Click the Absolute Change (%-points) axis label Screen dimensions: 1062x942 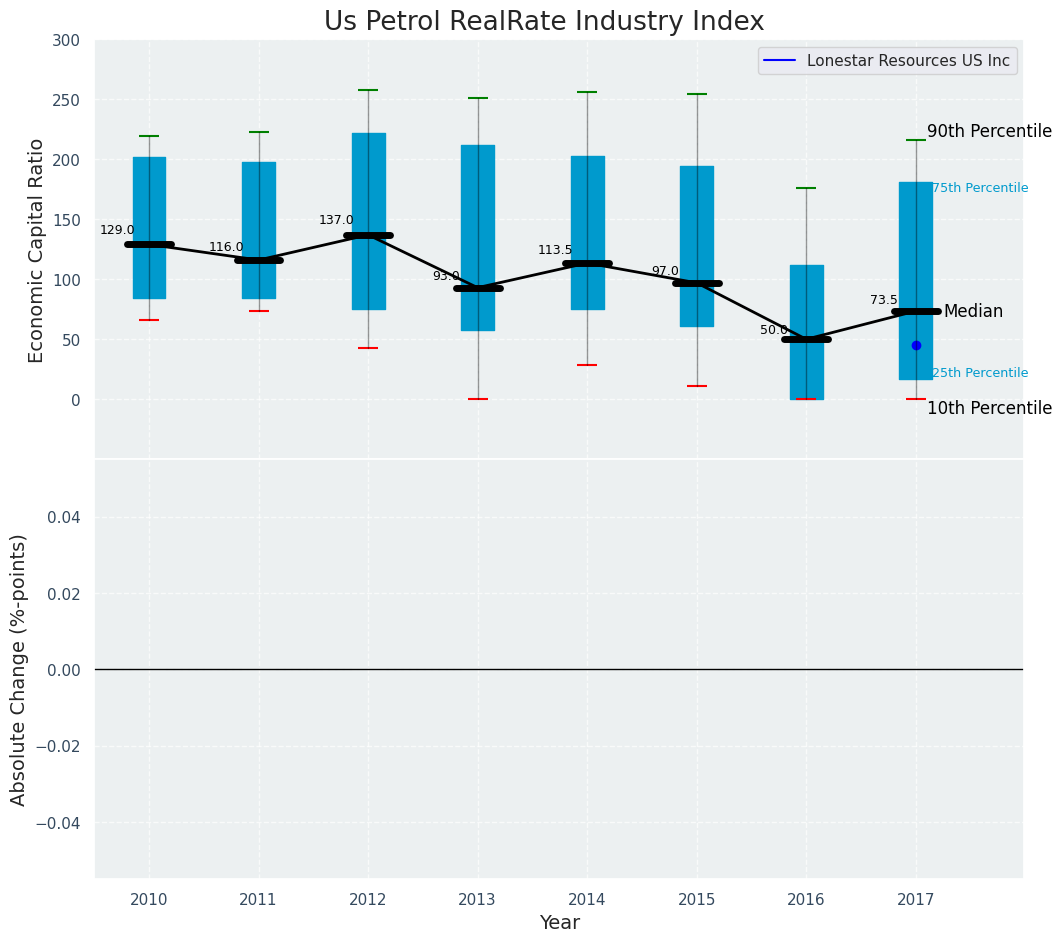click(x=19, y=669)
